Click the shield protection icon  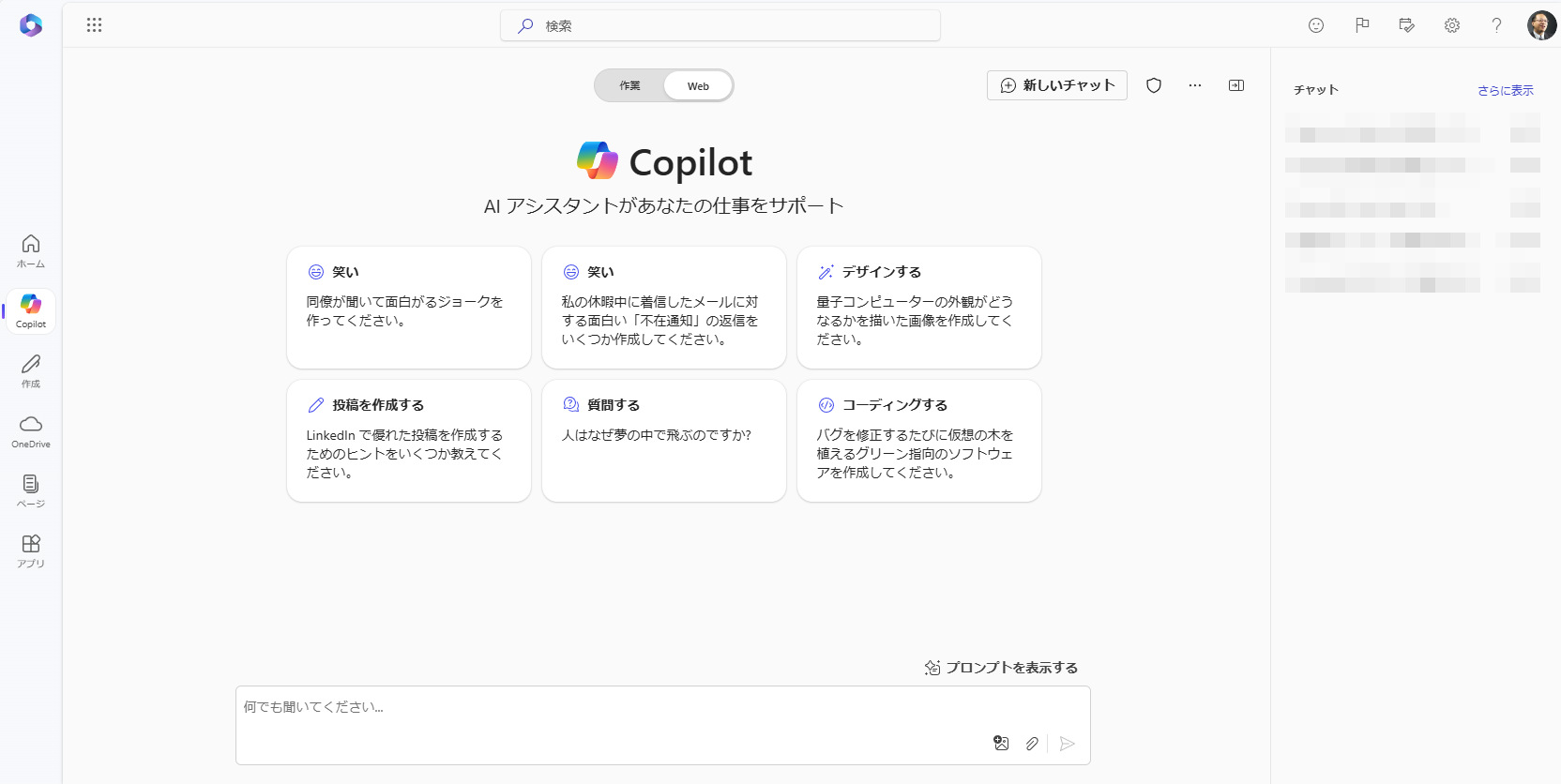click(x=1154, y=85)
